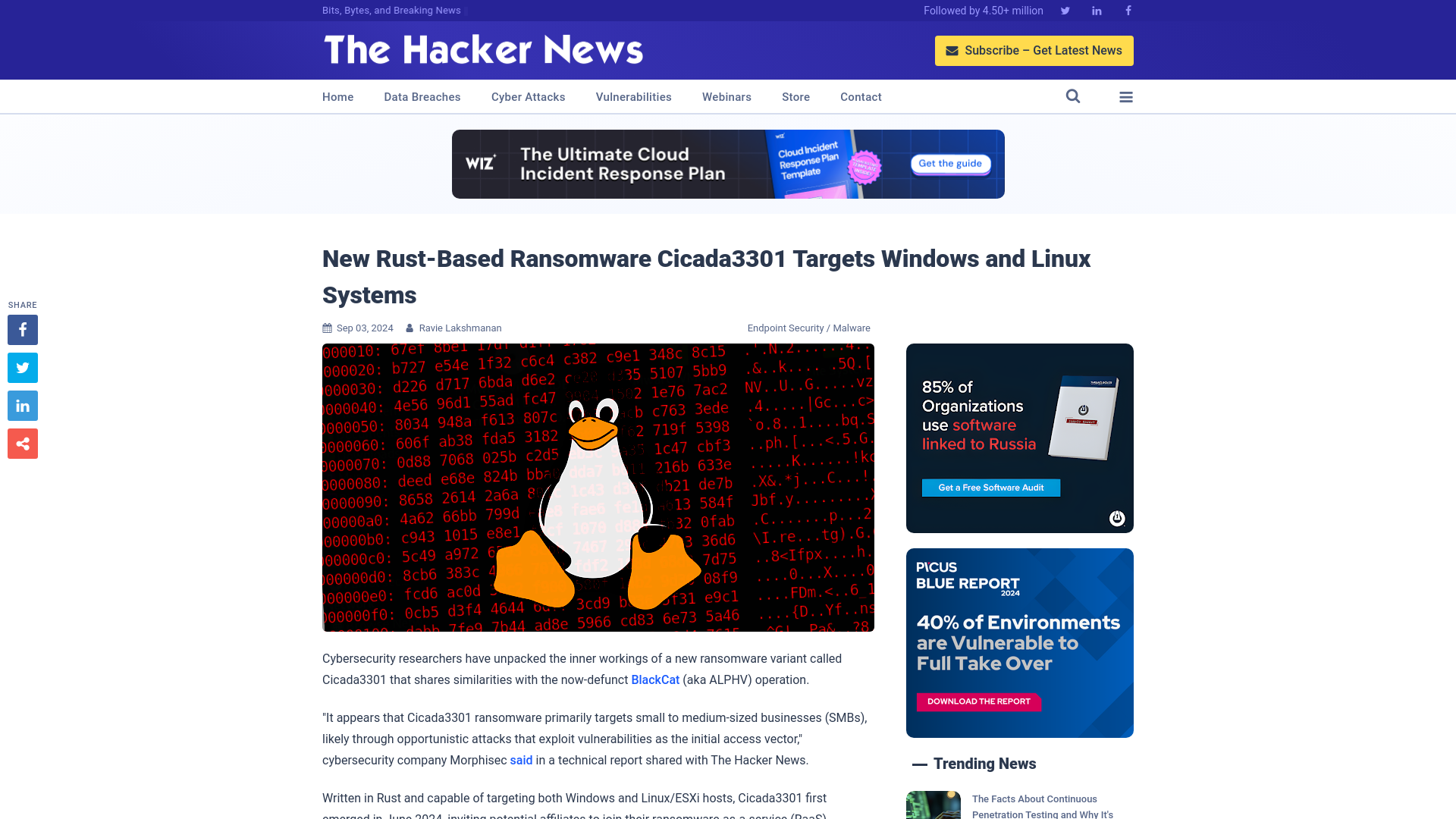Click the Download the Report toggle button
Screen dimensions: 1456x819
(x=979, y=702)
